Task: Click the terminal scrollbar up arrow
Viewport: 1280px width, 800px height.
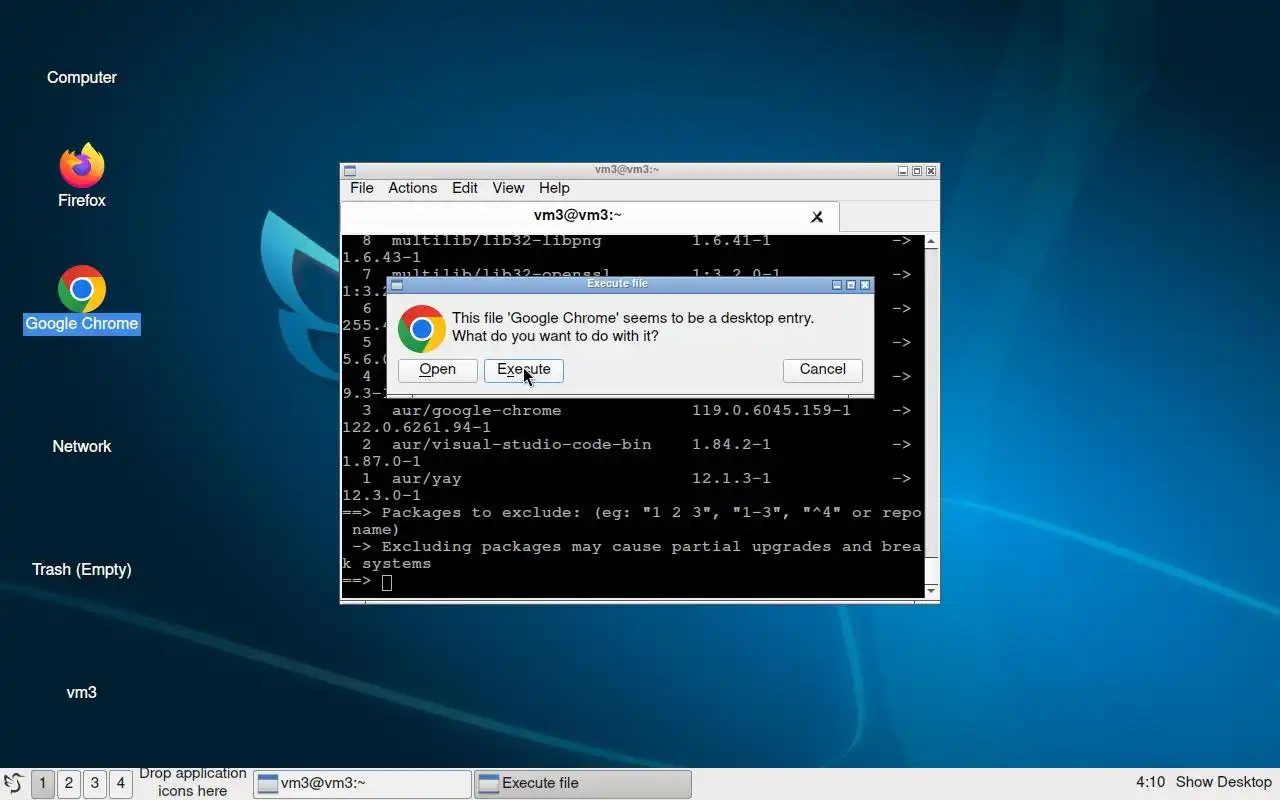Action: click(x=931, y=242)
